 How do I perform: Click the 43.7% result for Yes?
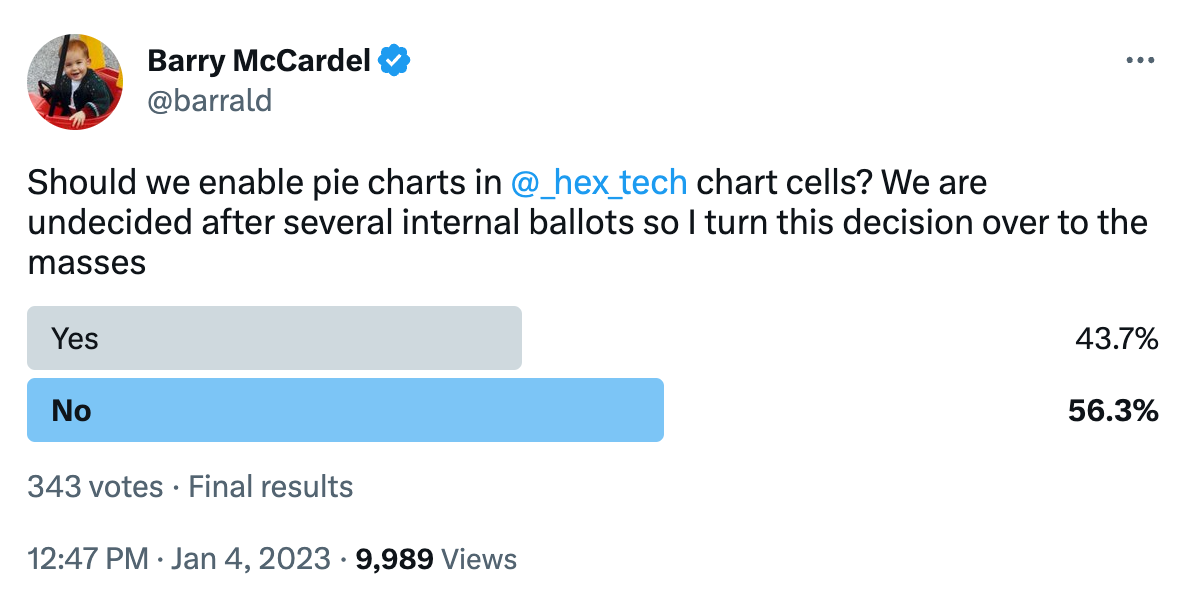coord(1117,339)
